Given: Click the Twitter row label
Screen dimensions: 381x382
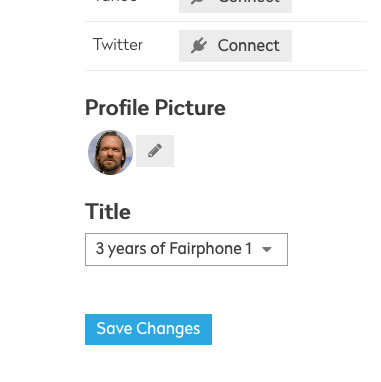Looking at the screenshot, I should click(118, 45).
